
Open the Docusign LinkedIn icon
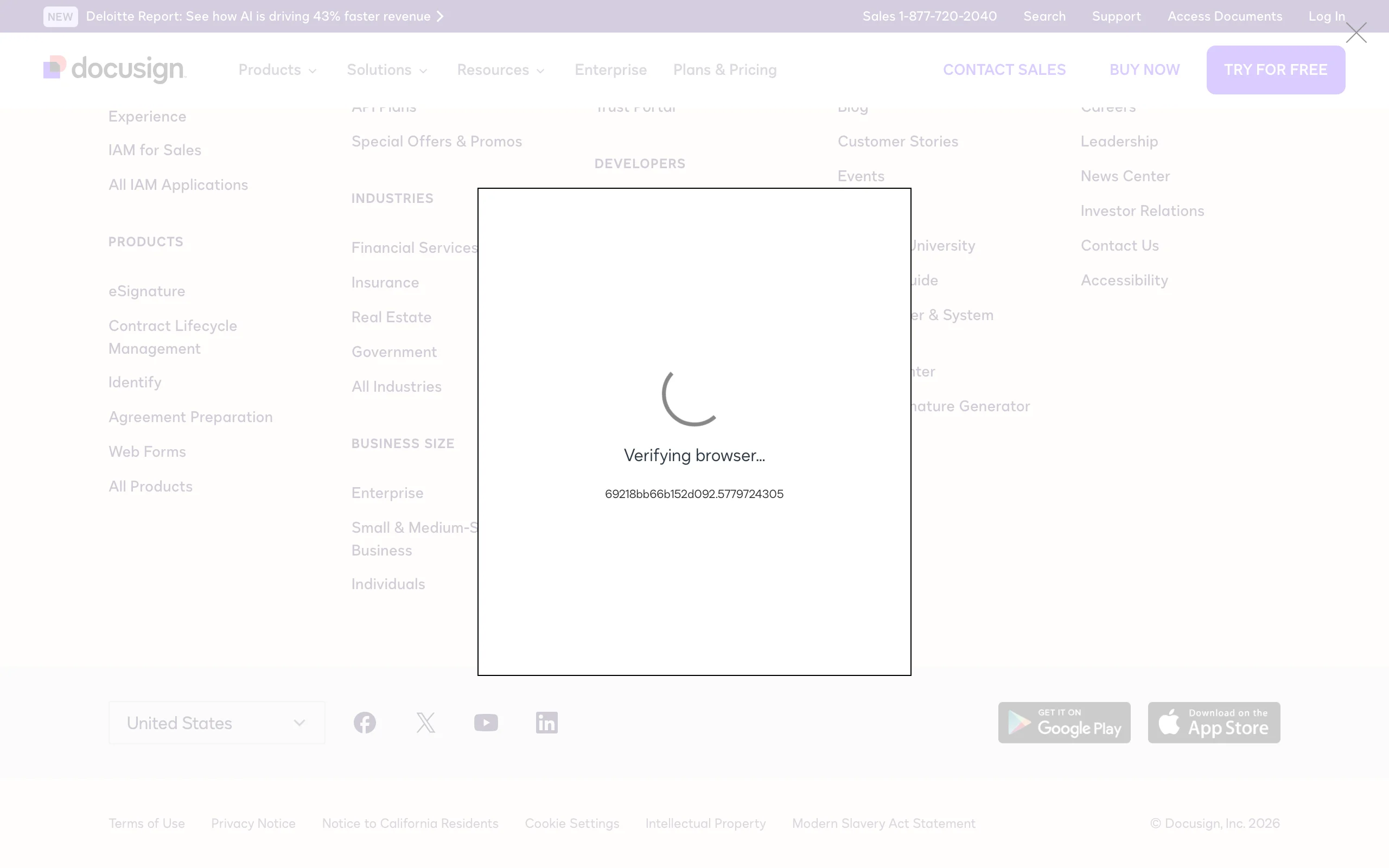tap(546, 722)
